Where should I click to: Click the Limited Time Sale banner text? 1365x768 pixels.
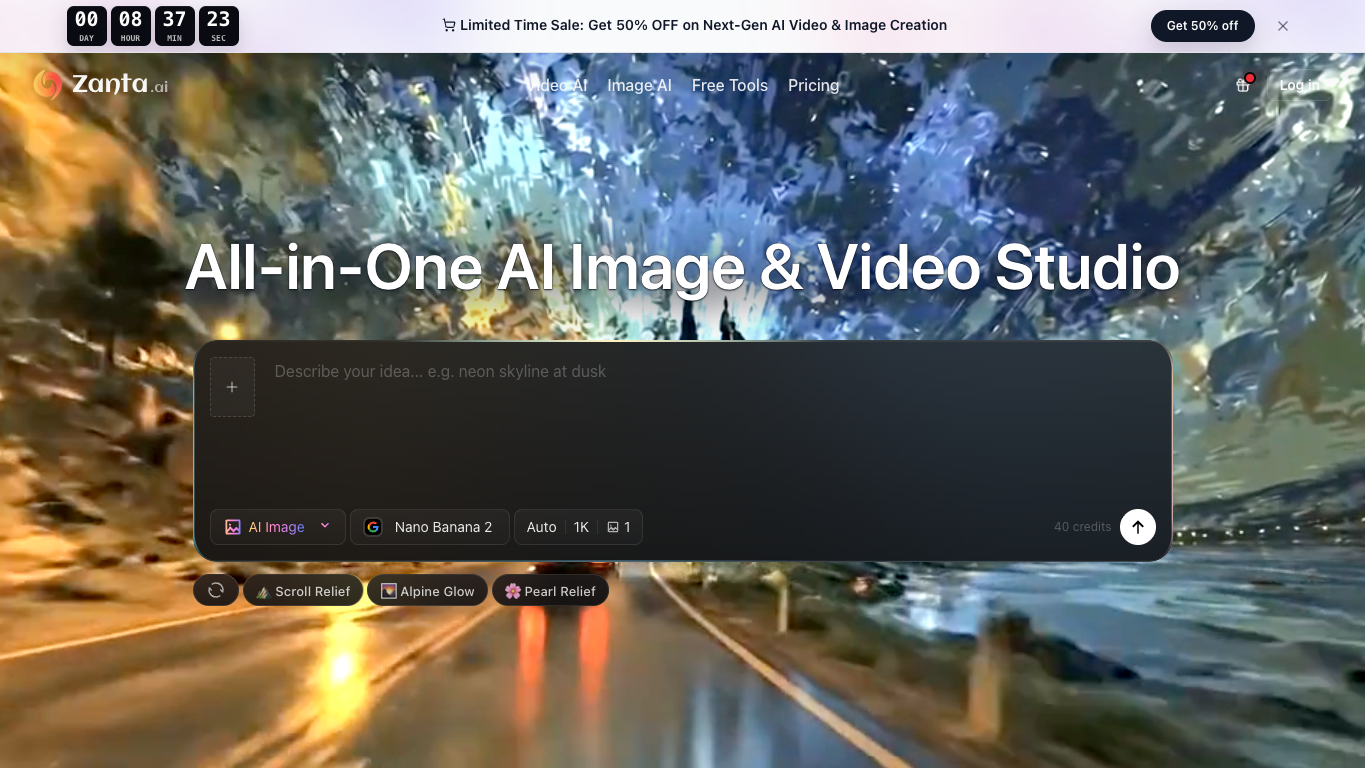[703, 25]
